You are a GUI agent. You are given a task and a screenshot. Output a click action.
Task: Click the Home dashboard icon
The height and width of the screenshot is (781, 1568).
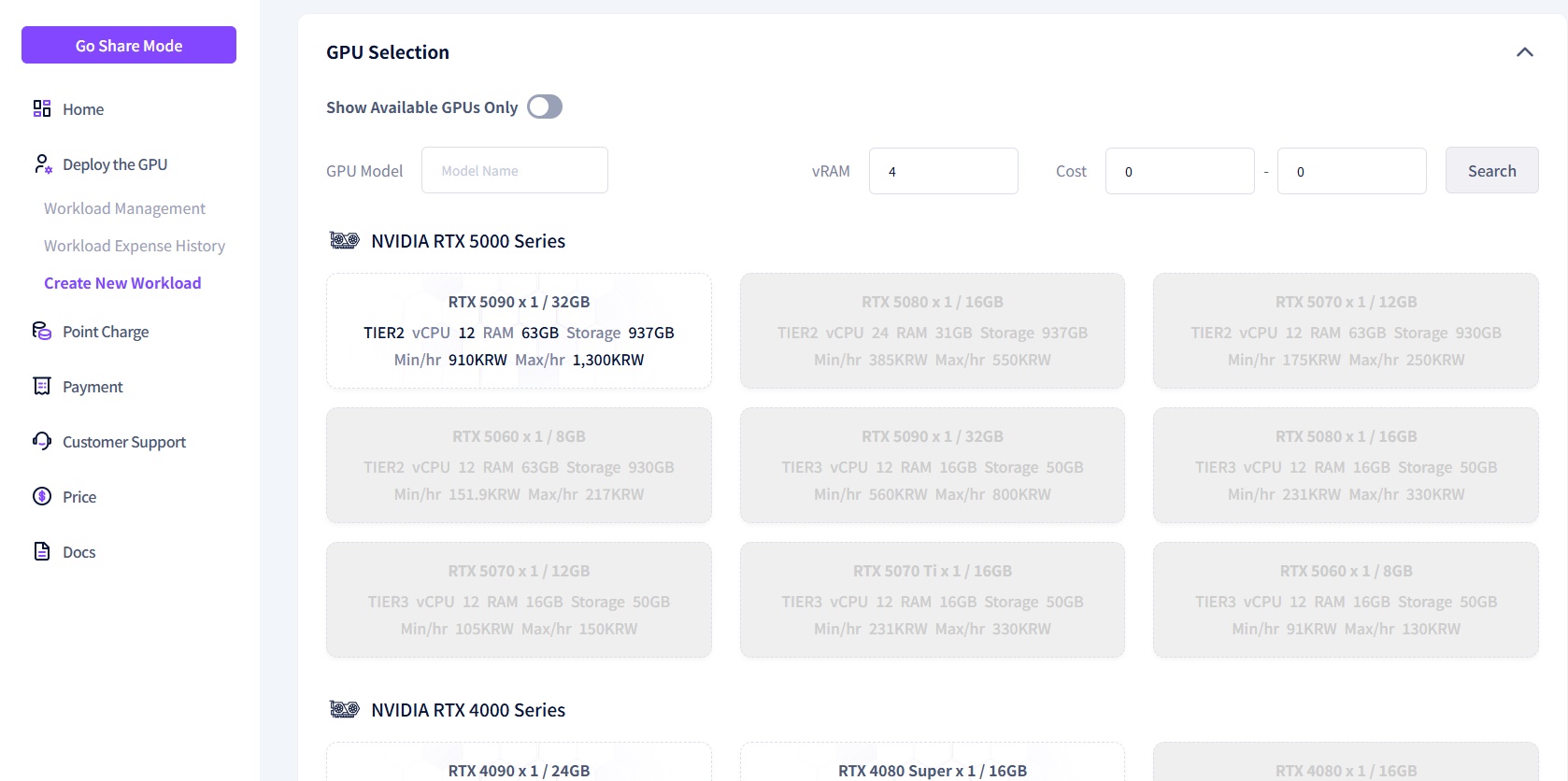point(42,109)
